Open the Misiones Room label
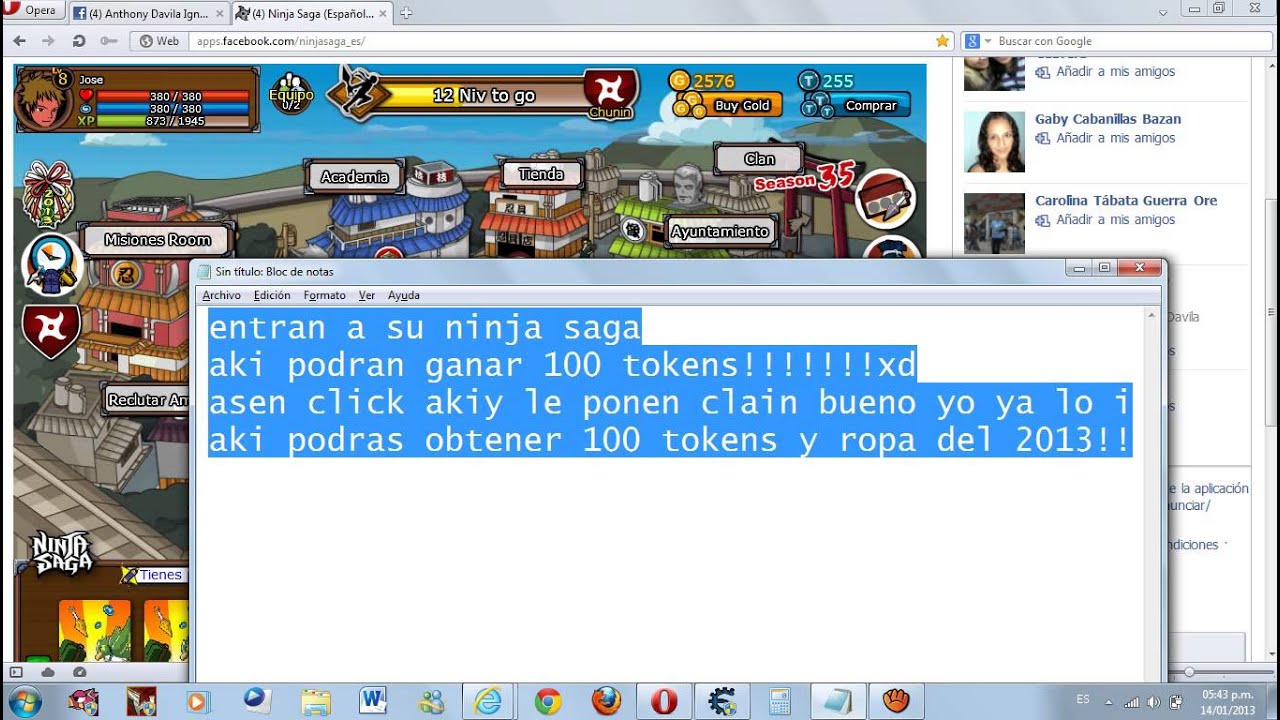Viewport: 1280px width, 720px height. point(158,239)
